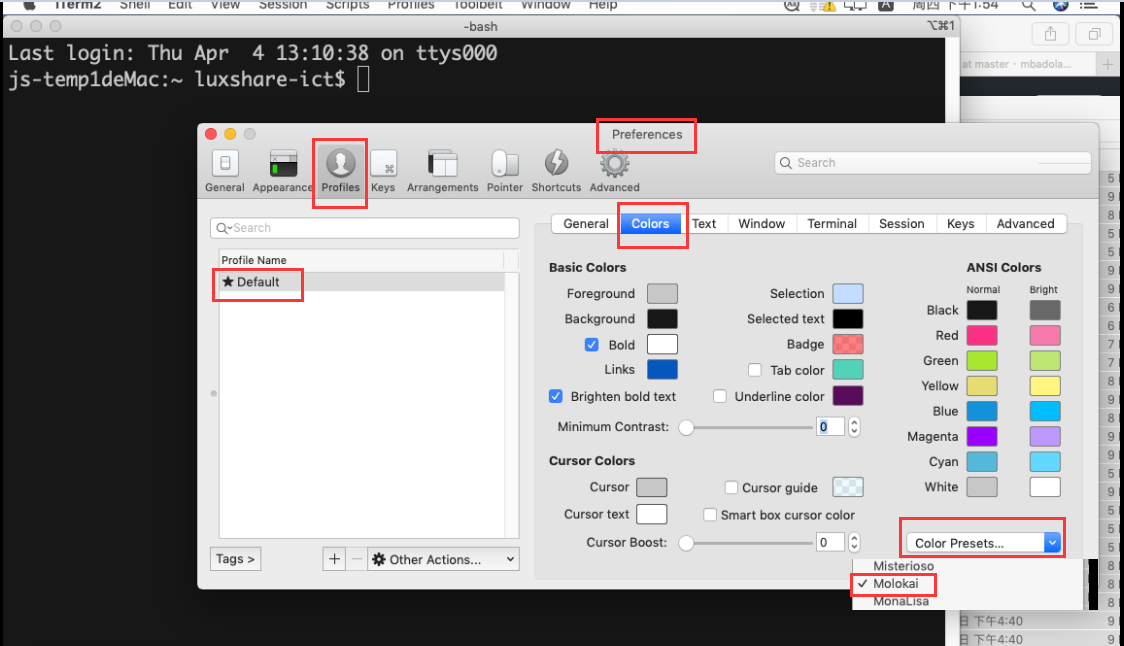Open the Shortcuts preferences icon
The width and height of the screenshot is (1124, 646).
556,171
